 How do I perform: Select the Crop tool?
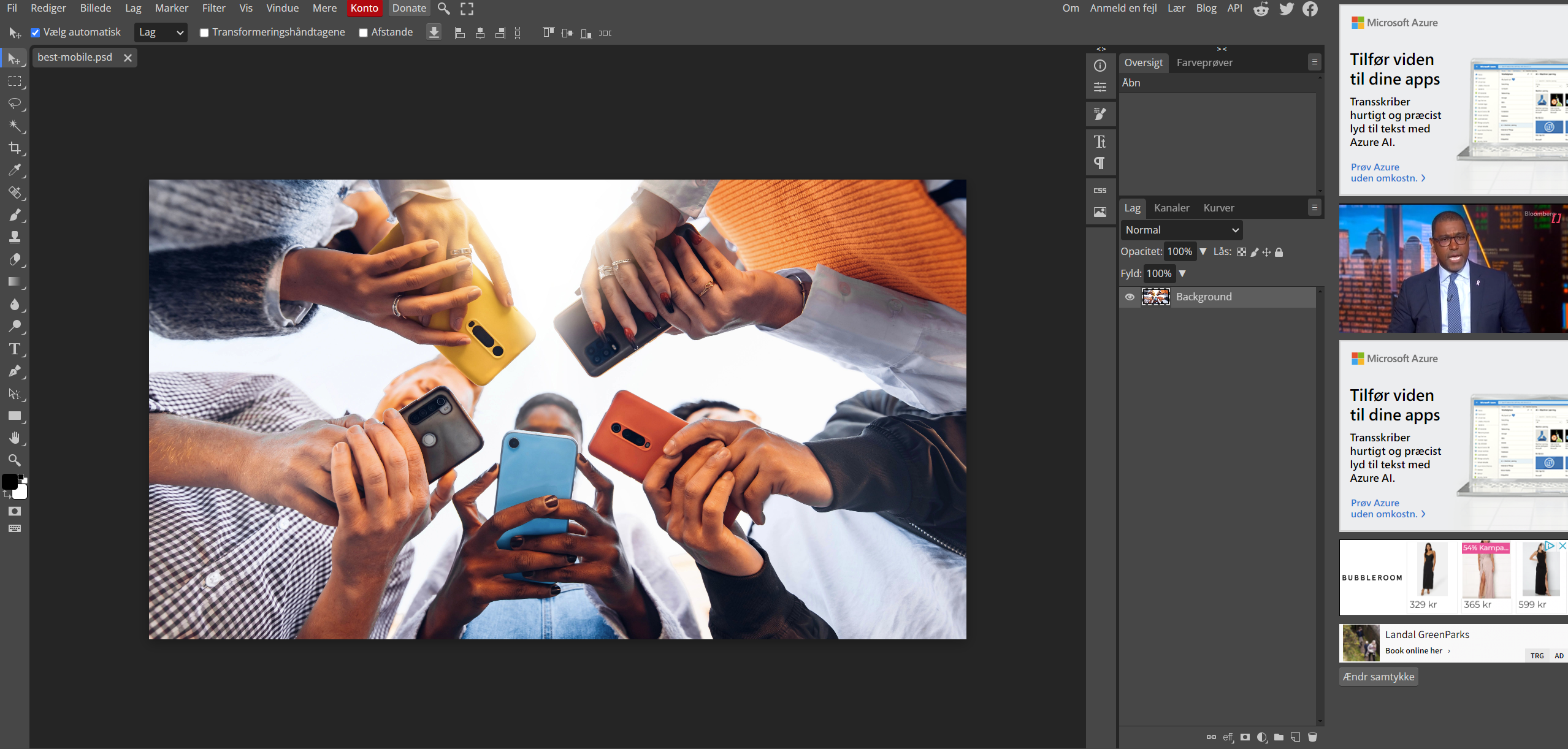click(x=15, y=148)
